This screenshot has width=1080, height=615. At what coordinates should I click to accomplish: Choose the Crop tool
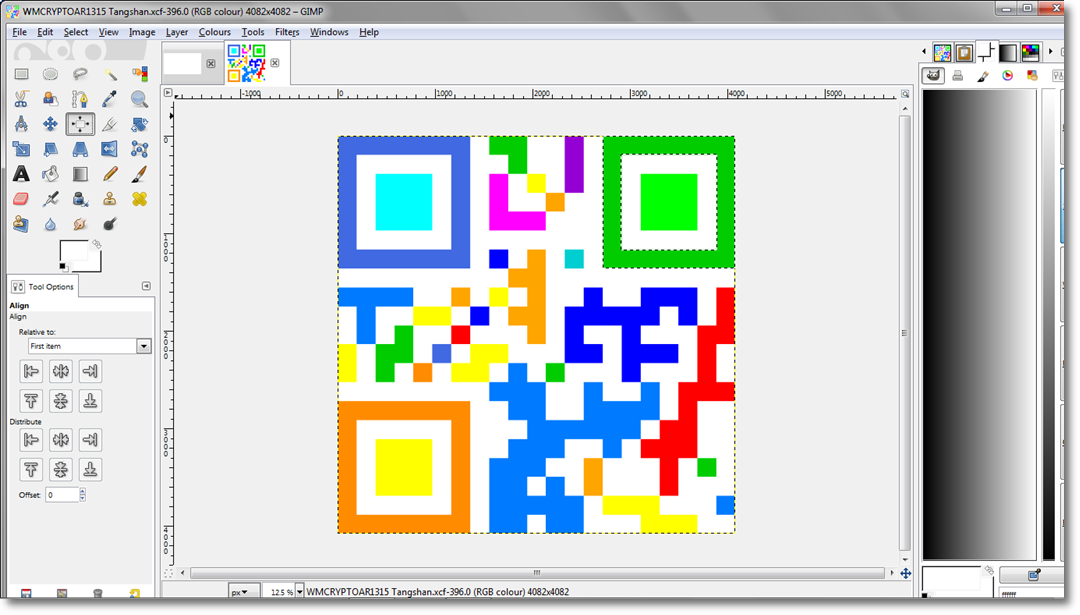110,124
